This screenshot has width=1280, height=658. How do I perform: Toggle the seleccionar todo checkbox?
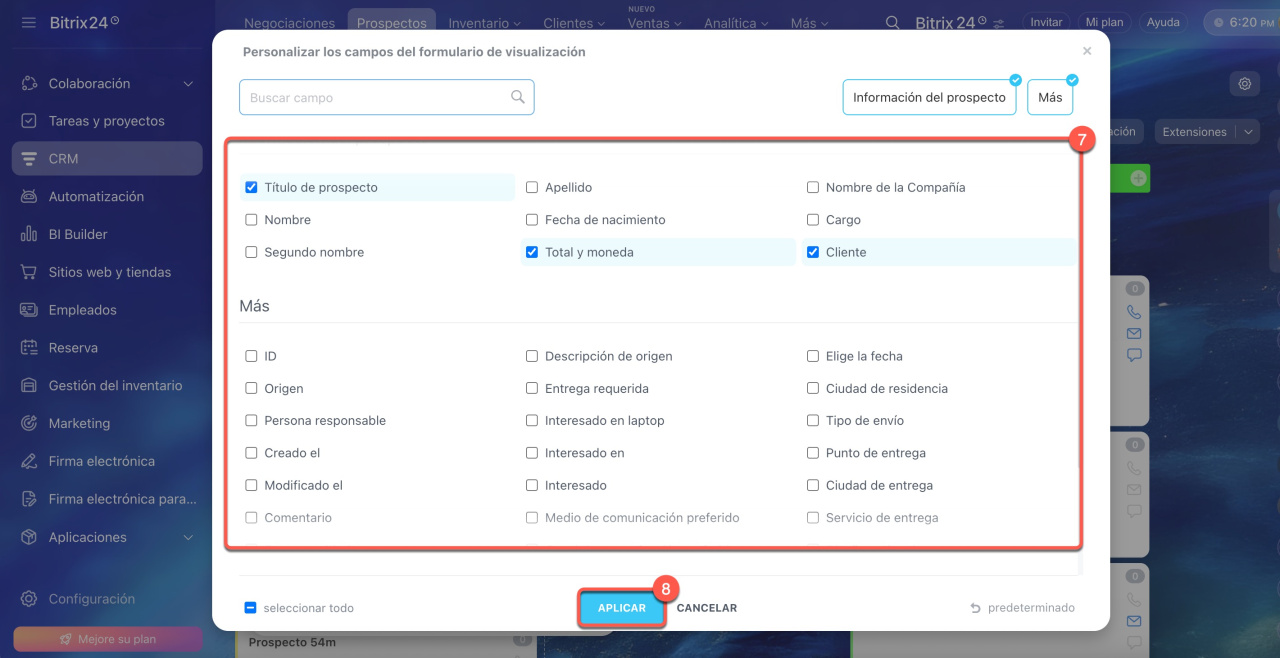251,608
